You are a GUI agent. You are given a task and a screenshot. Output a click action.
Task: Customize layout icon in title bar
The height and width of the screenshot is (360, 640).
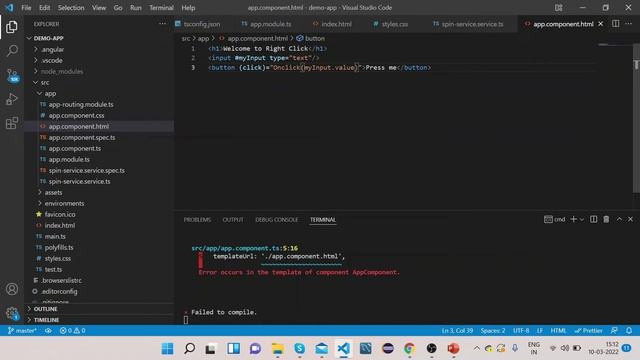coord(558,8)
